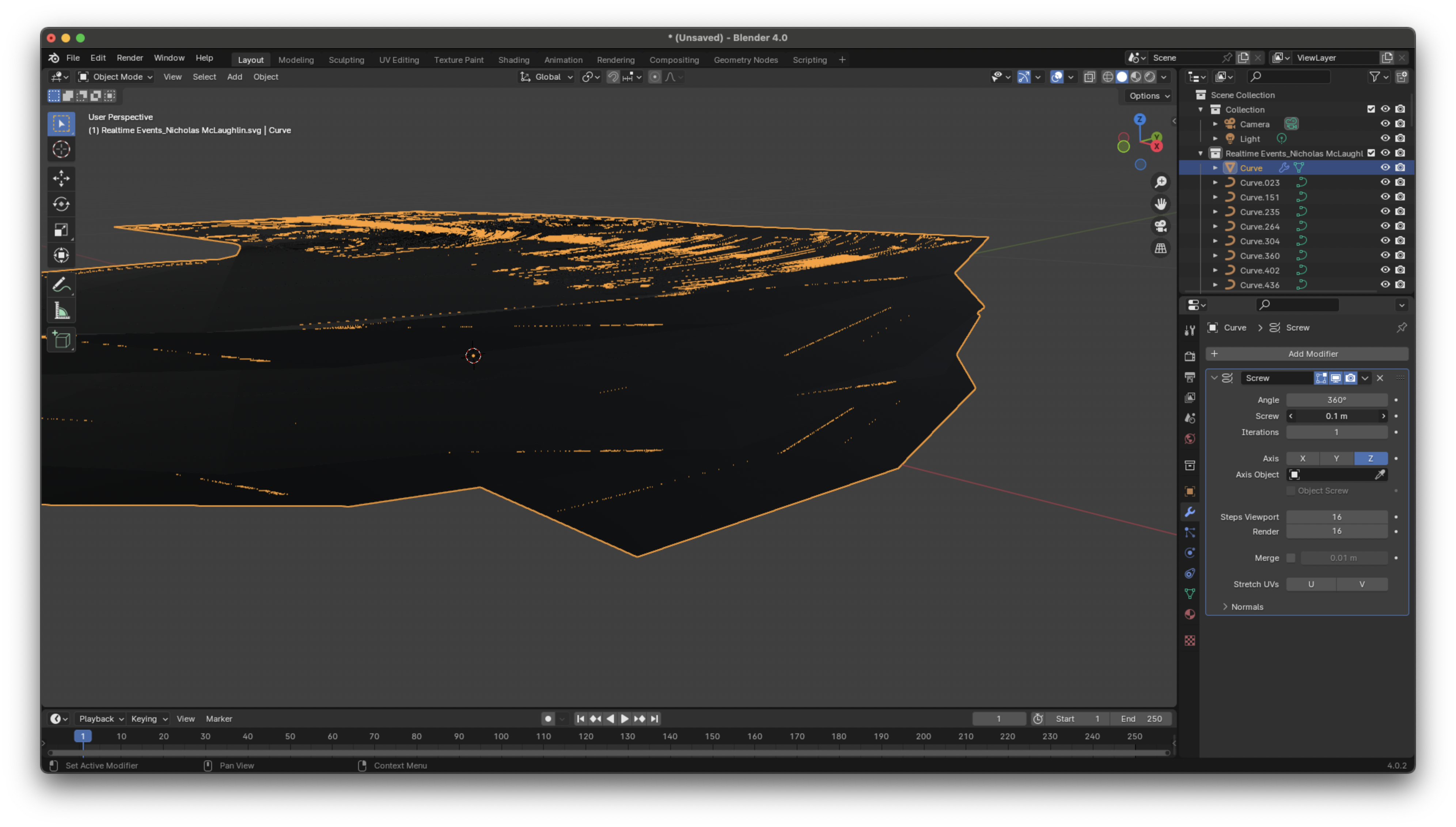Open the Render menu
The image size is (1456, 827).
tap(129, 58)
